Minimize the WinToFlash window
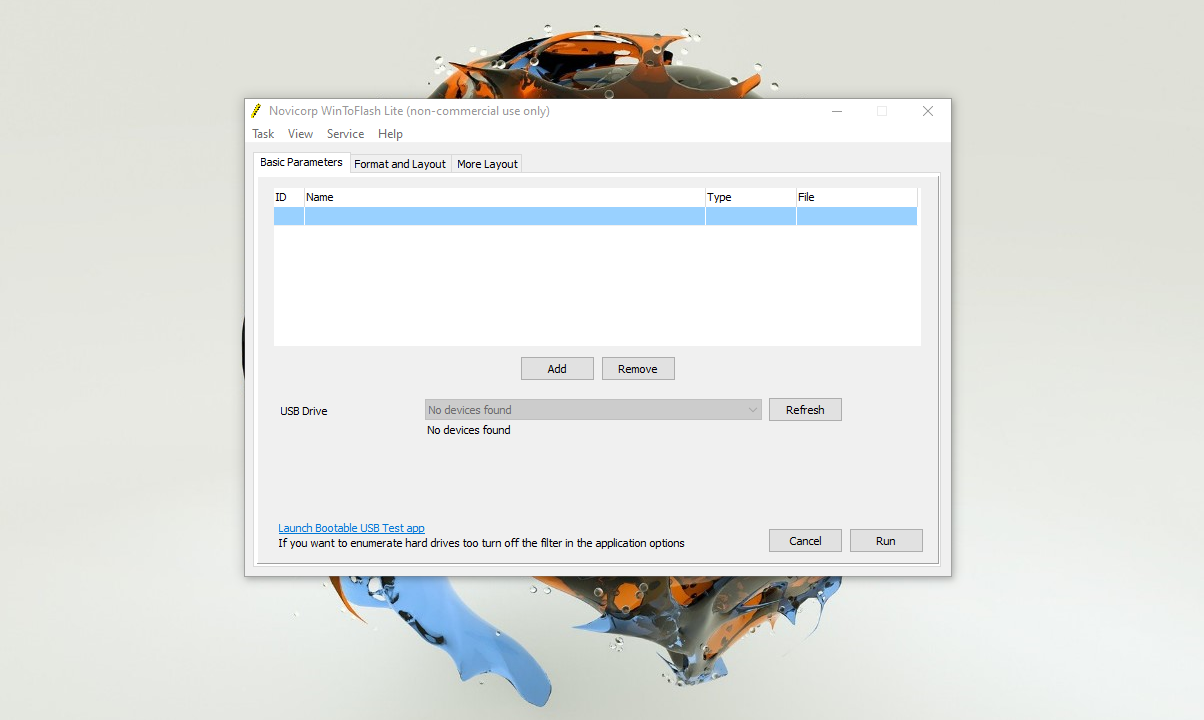Screen dimensions: 1204x720 (836, 111)
